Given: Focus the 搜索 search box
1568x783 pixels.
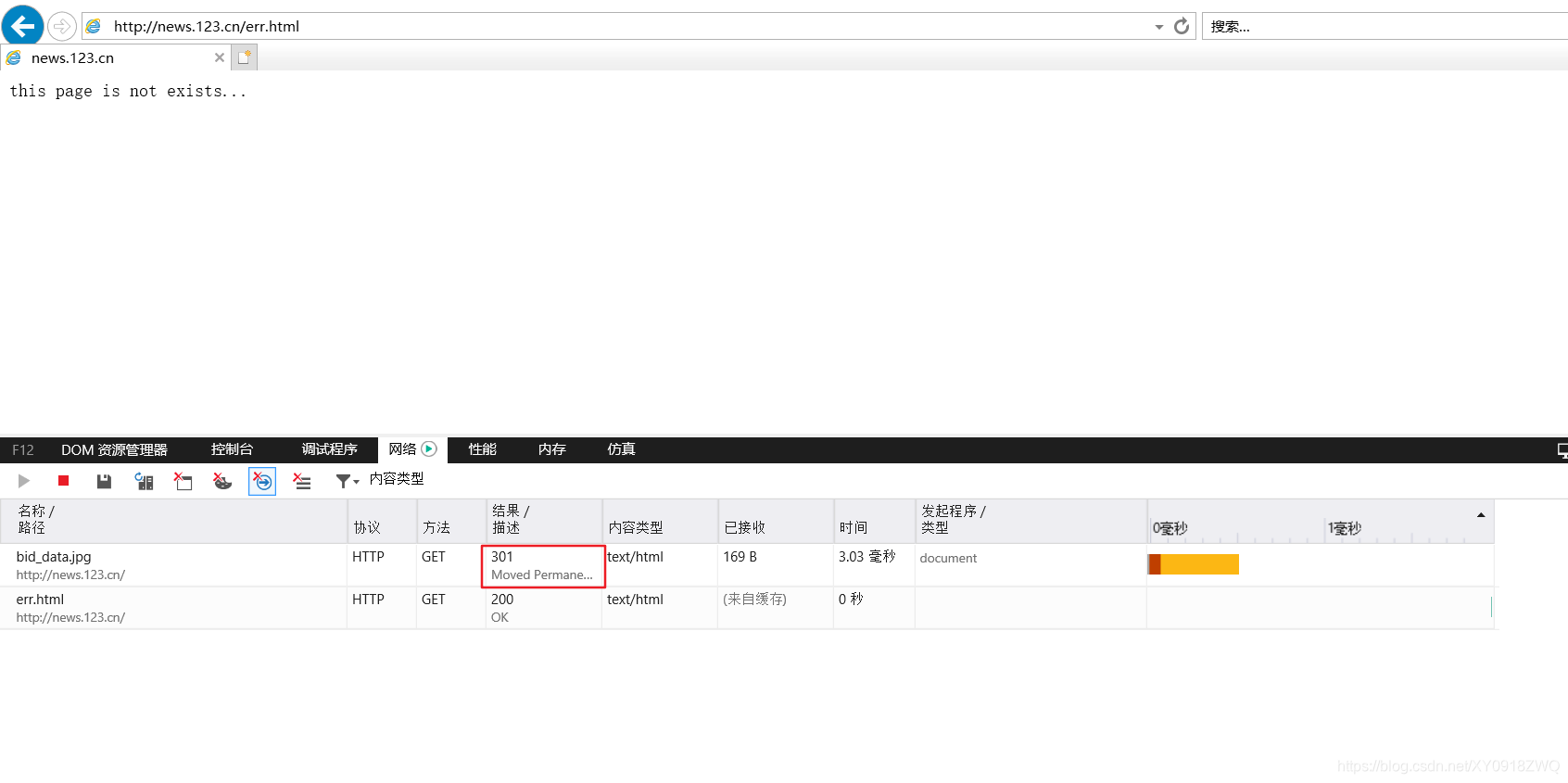Looking at the screenshot, I should pos(1385,26).
